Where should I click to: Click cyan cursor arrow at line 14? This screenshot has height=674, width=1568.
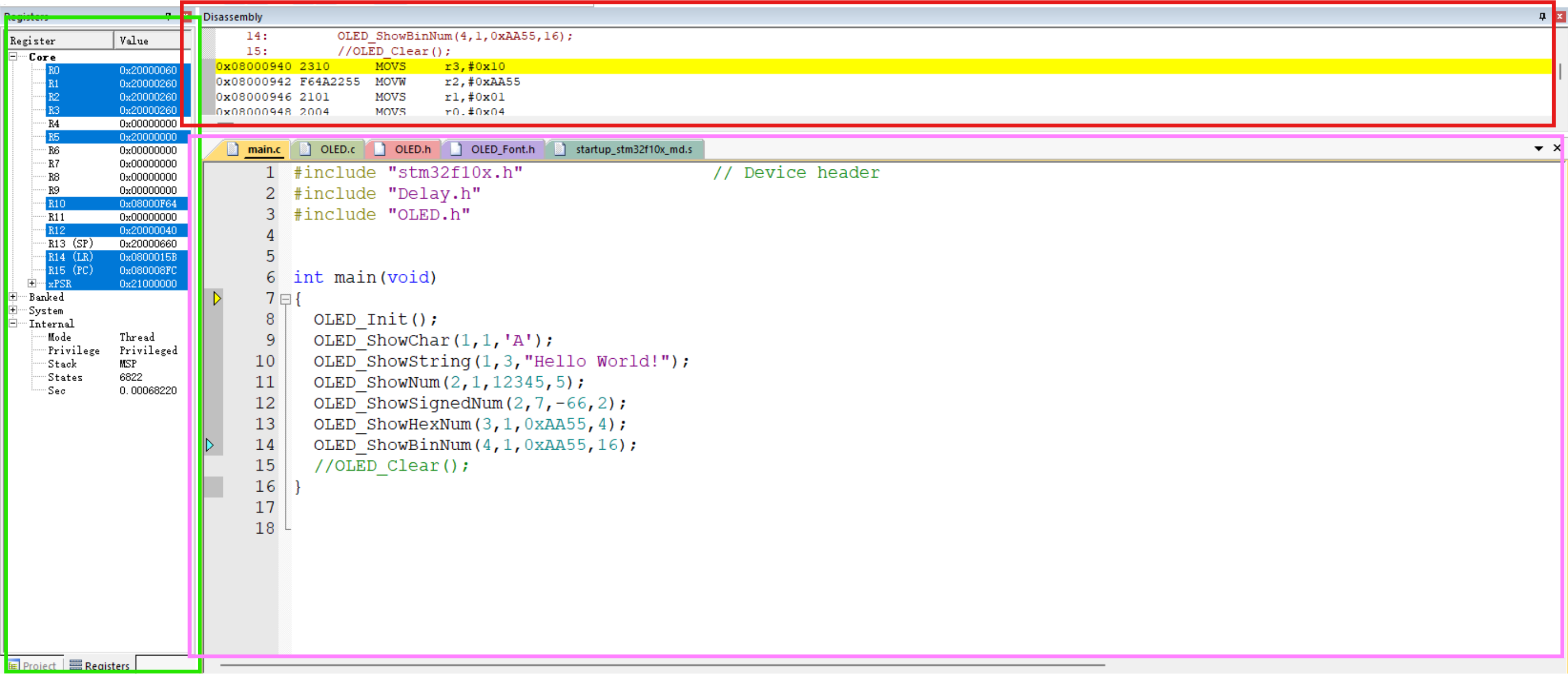(x=209, y=445)
